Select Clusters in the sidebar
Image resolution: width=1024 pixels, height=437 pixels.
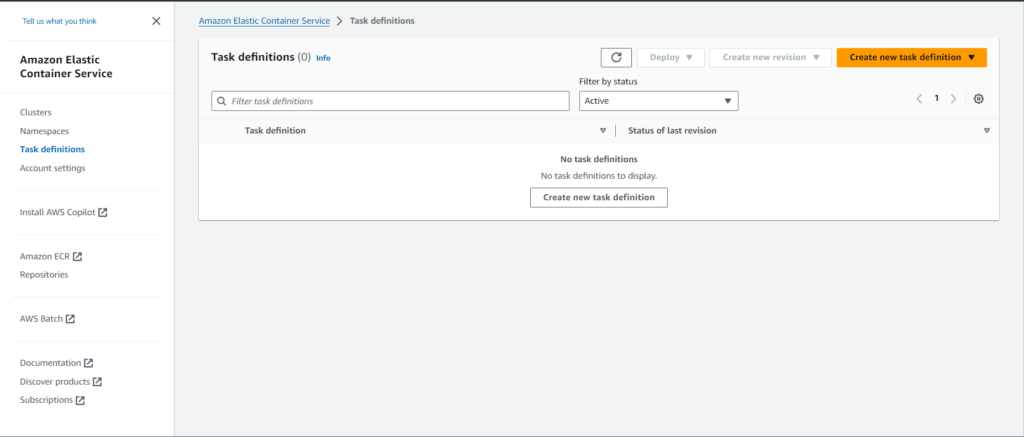tap(36, 112)
